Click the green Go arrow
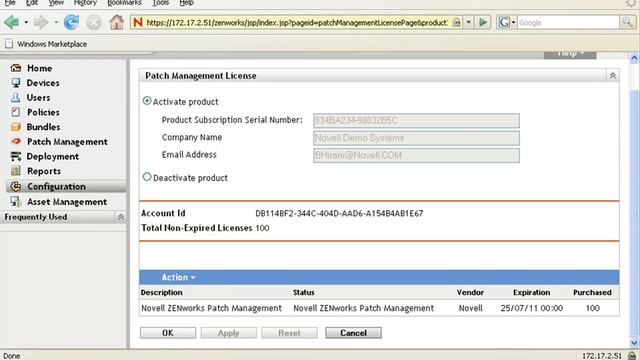 pos(483,22)
